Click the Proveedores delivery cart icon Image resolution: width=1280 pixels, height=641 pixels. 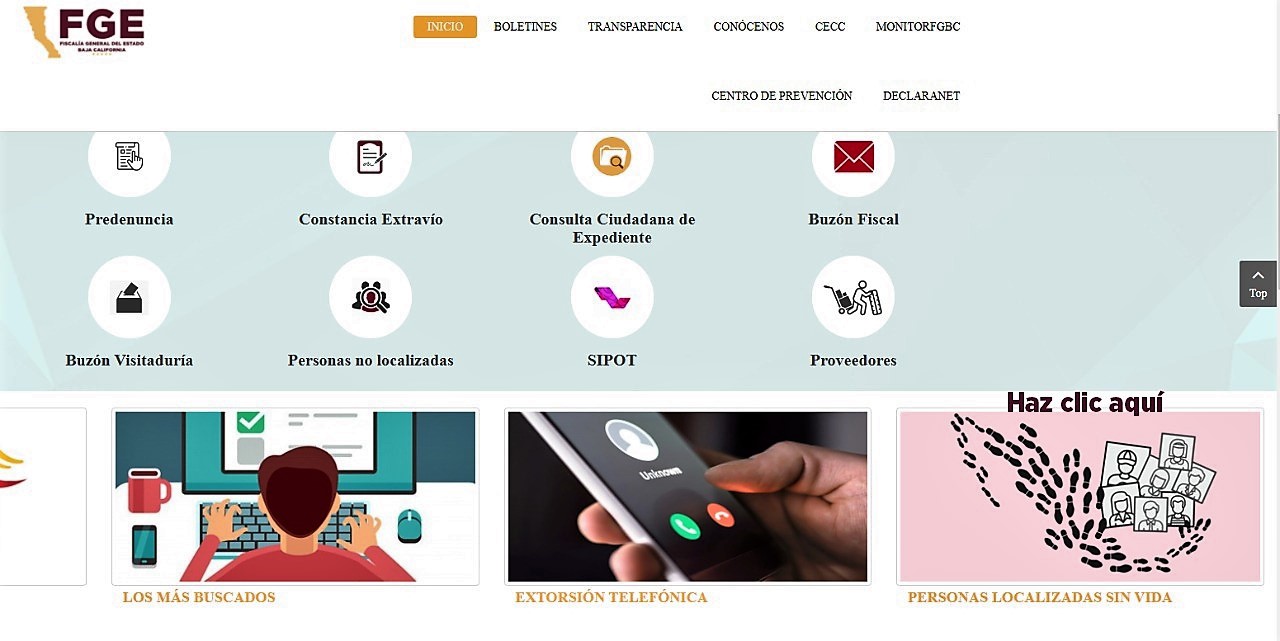[853, 297]
